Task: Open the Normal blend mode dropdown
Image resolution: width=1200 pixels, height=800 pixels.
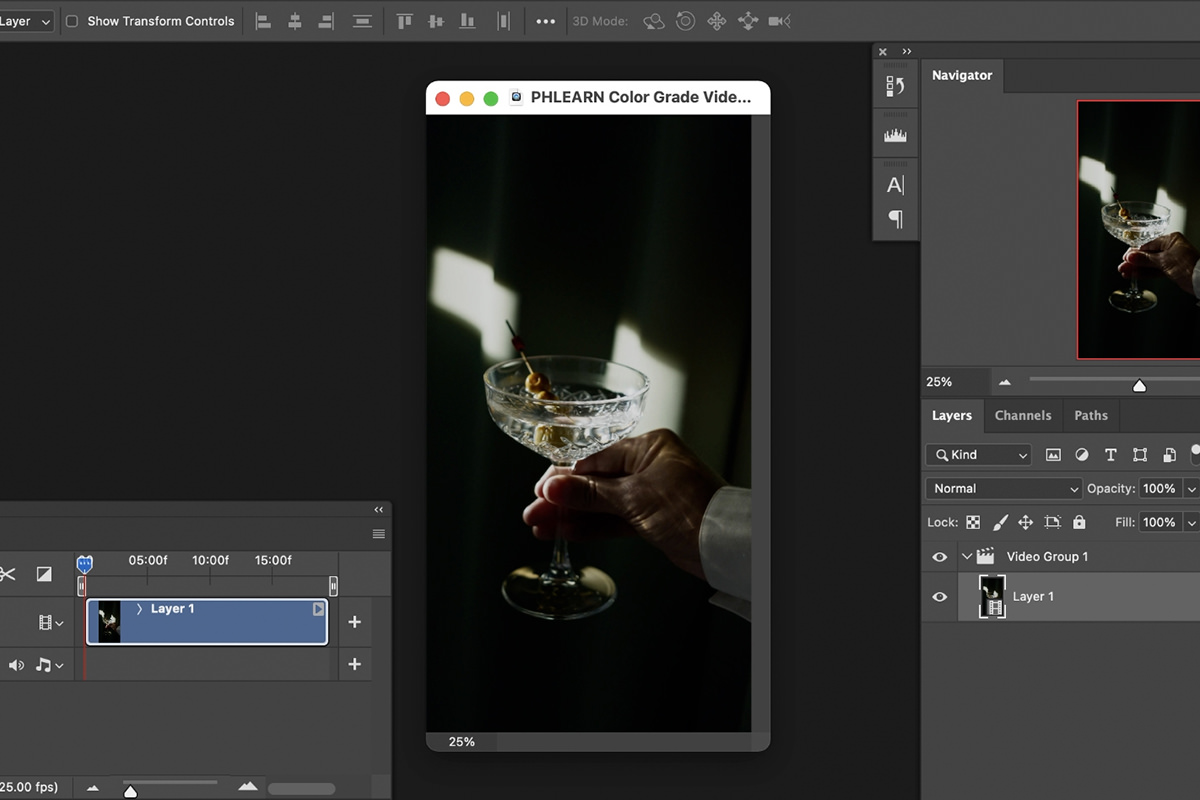Action: (x=1002, y=488)
